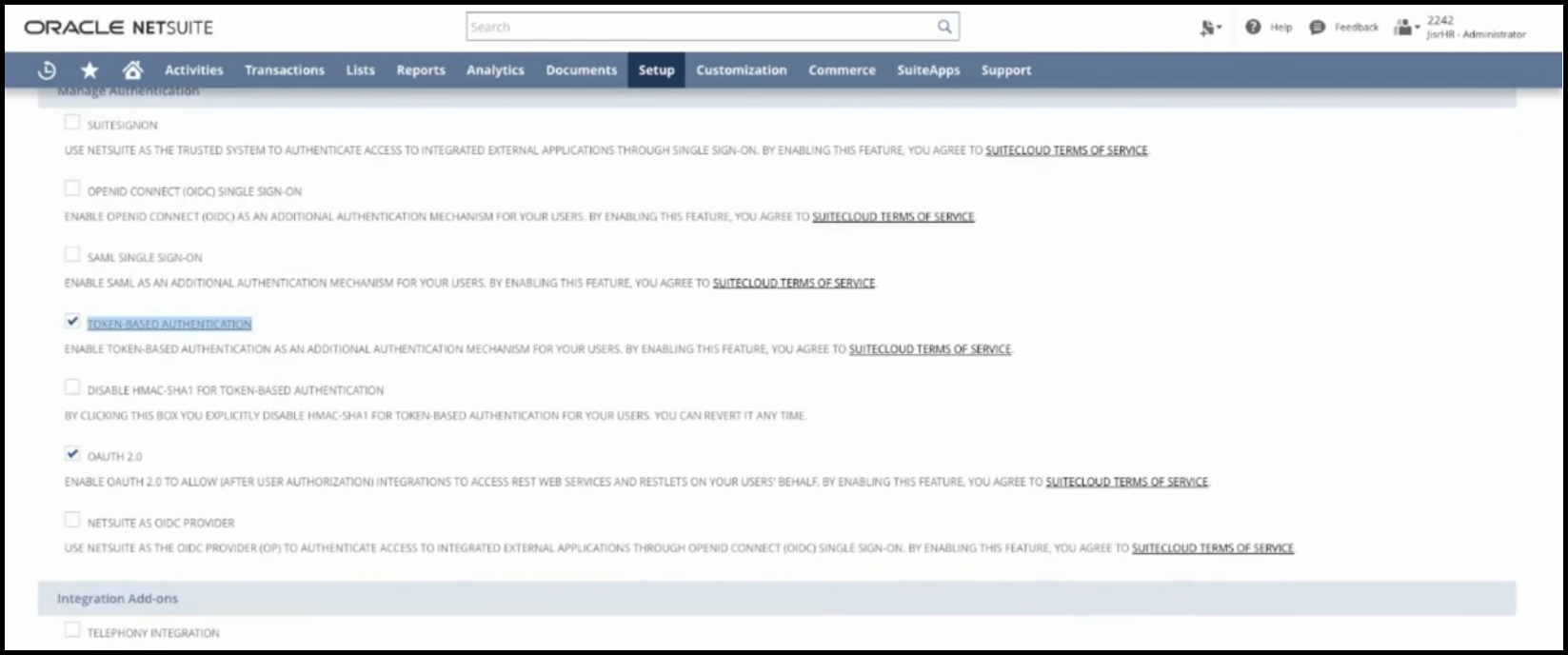Tick the SAML Single Sign-On checkbox
This screenshot has height=655, width=1568.
[x=72, y=255]
